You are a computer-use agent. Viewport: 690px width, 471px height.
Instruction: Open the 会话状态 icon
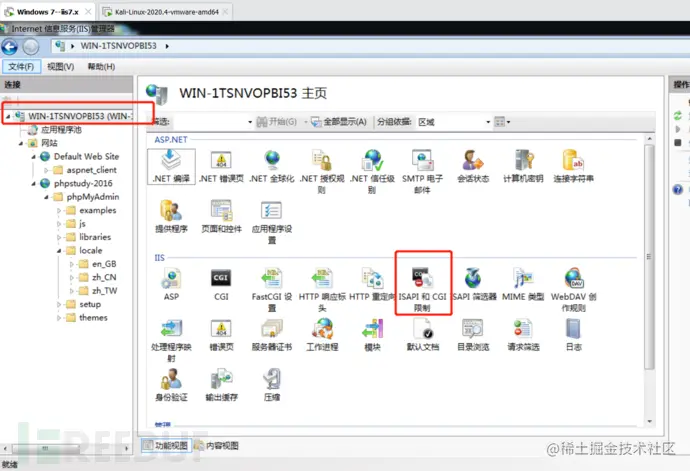[x=473, y=166]
